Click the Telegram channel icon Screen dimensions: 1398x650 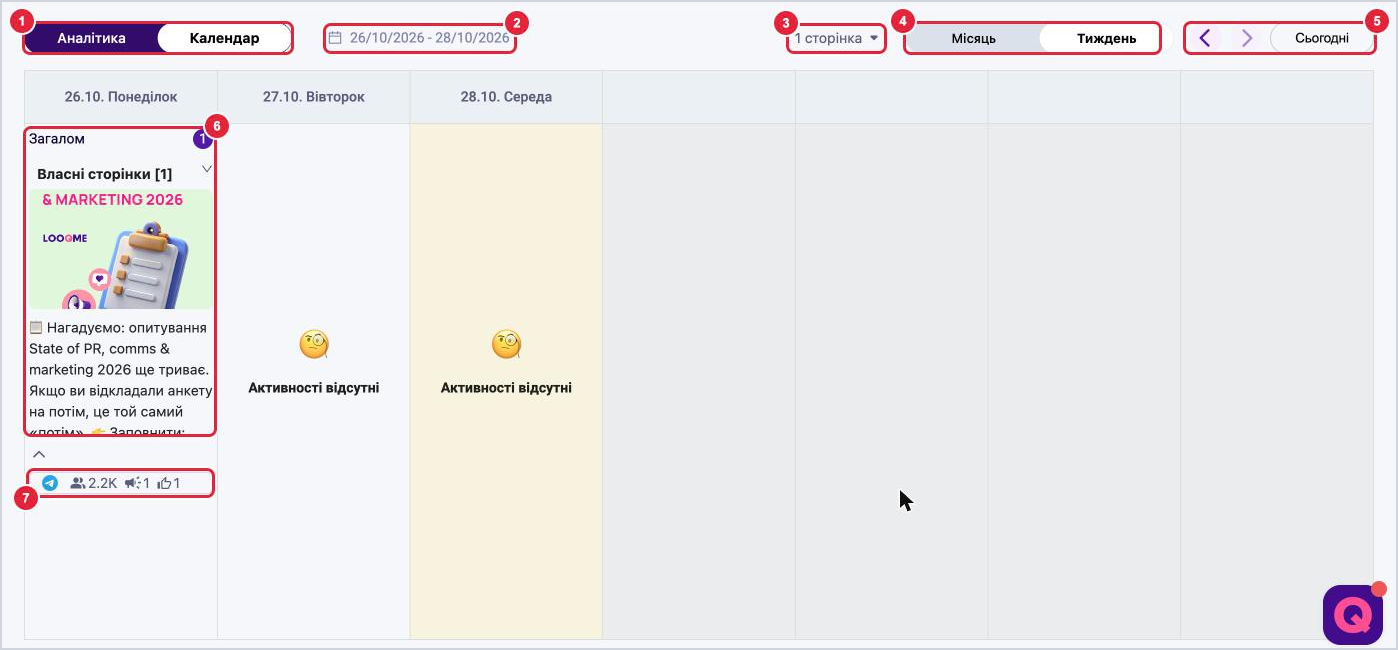click(50, 483)
